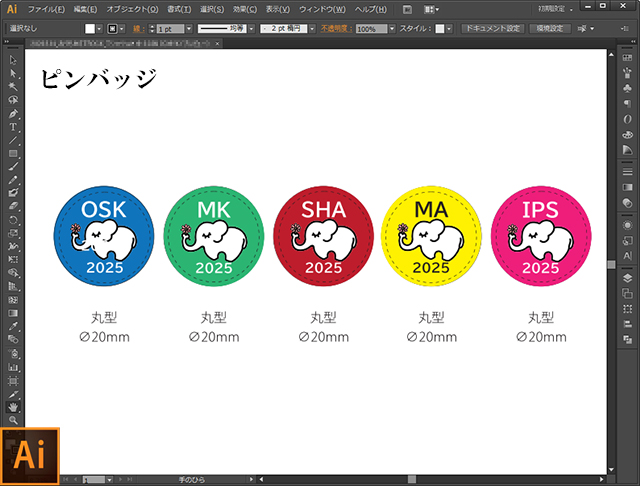The height and width of the screenshot is (486, 640).
Task: Pick the Rectangle tool
Action: [13, 153]
